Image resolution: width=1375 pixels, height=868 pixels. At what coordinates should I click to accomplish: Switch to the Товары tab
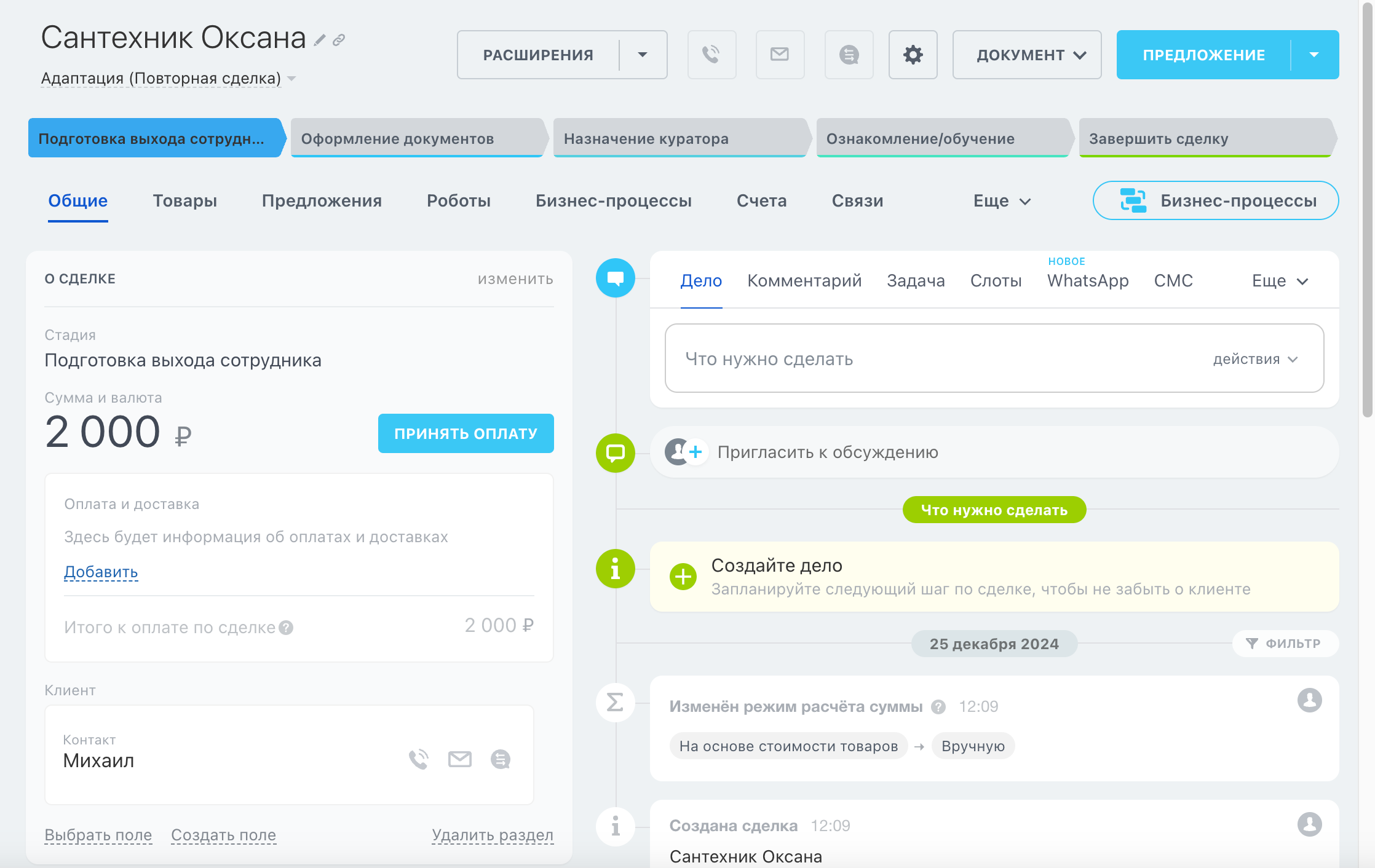(x=184, y=201)
